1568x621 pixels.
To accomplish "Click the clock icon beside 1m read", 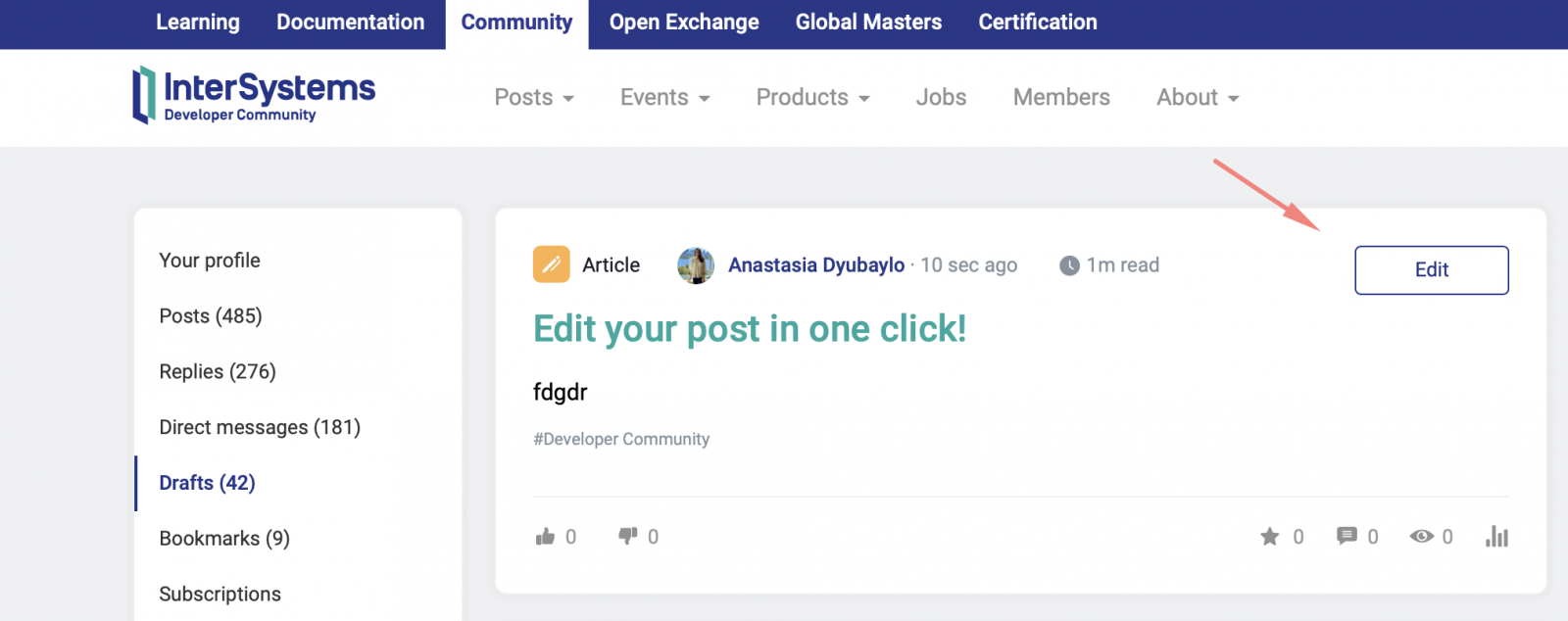I will click(x=1069, y=265).
